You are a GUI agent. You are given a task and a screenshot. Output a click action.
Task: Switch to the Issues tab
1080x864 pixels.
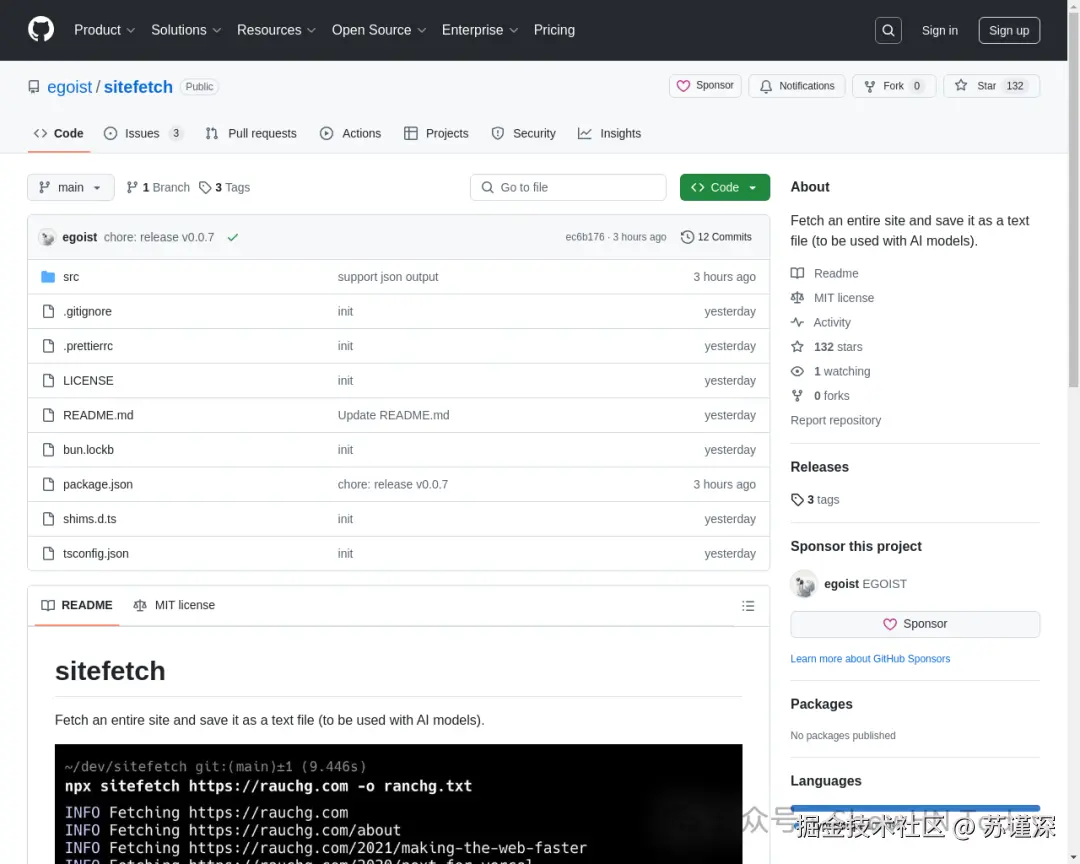(143, 134)
